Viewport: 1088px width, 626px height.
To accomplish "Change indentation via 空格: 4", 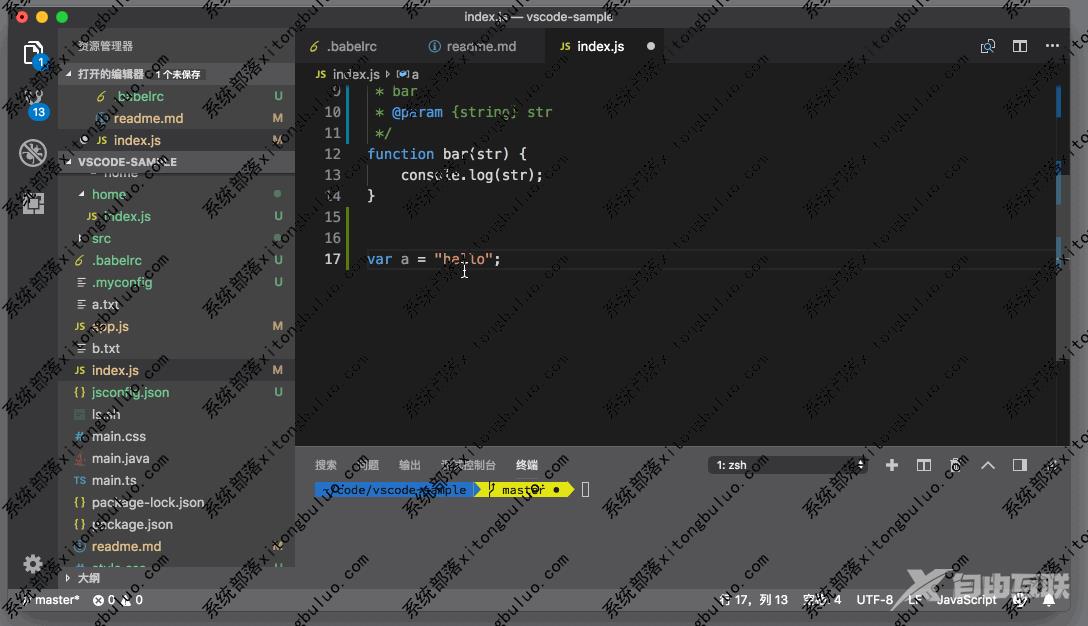I will click(822, 600).
